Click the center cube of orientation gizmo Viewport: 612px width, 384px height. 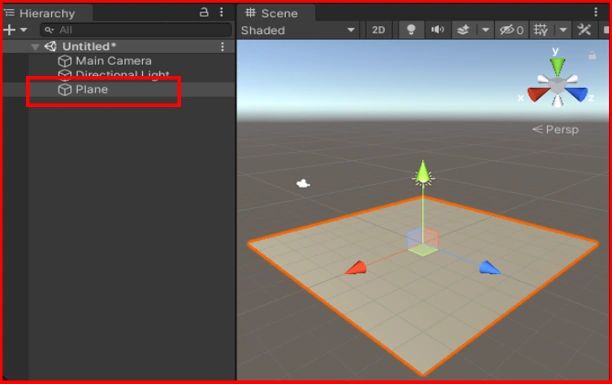pos(557,85)
